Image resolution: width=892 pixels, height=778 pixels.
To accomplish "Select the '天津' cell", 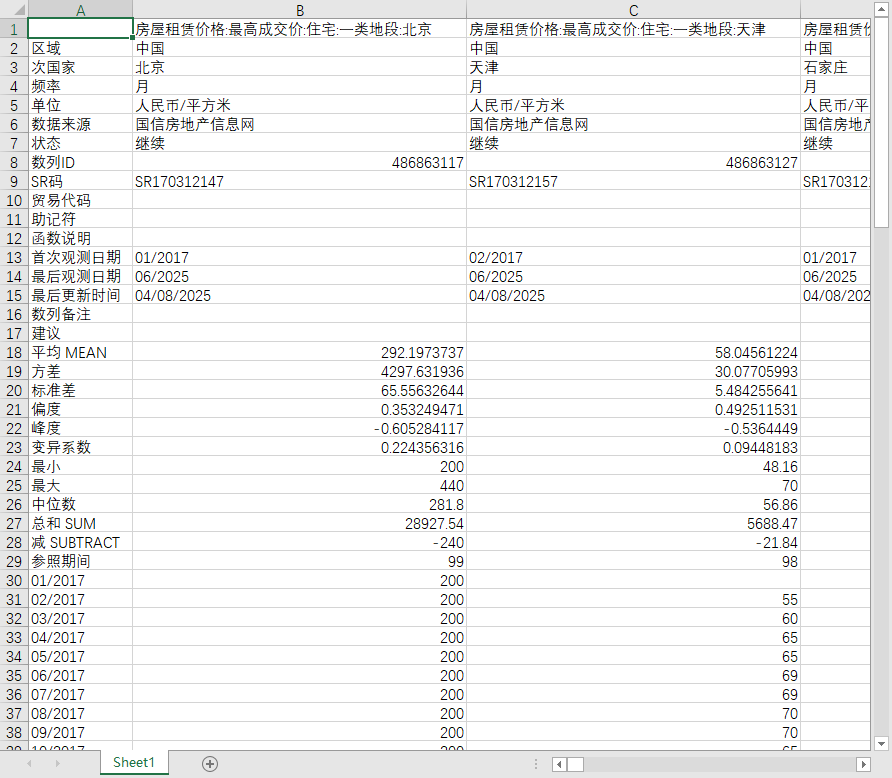I will coord(633,67).
